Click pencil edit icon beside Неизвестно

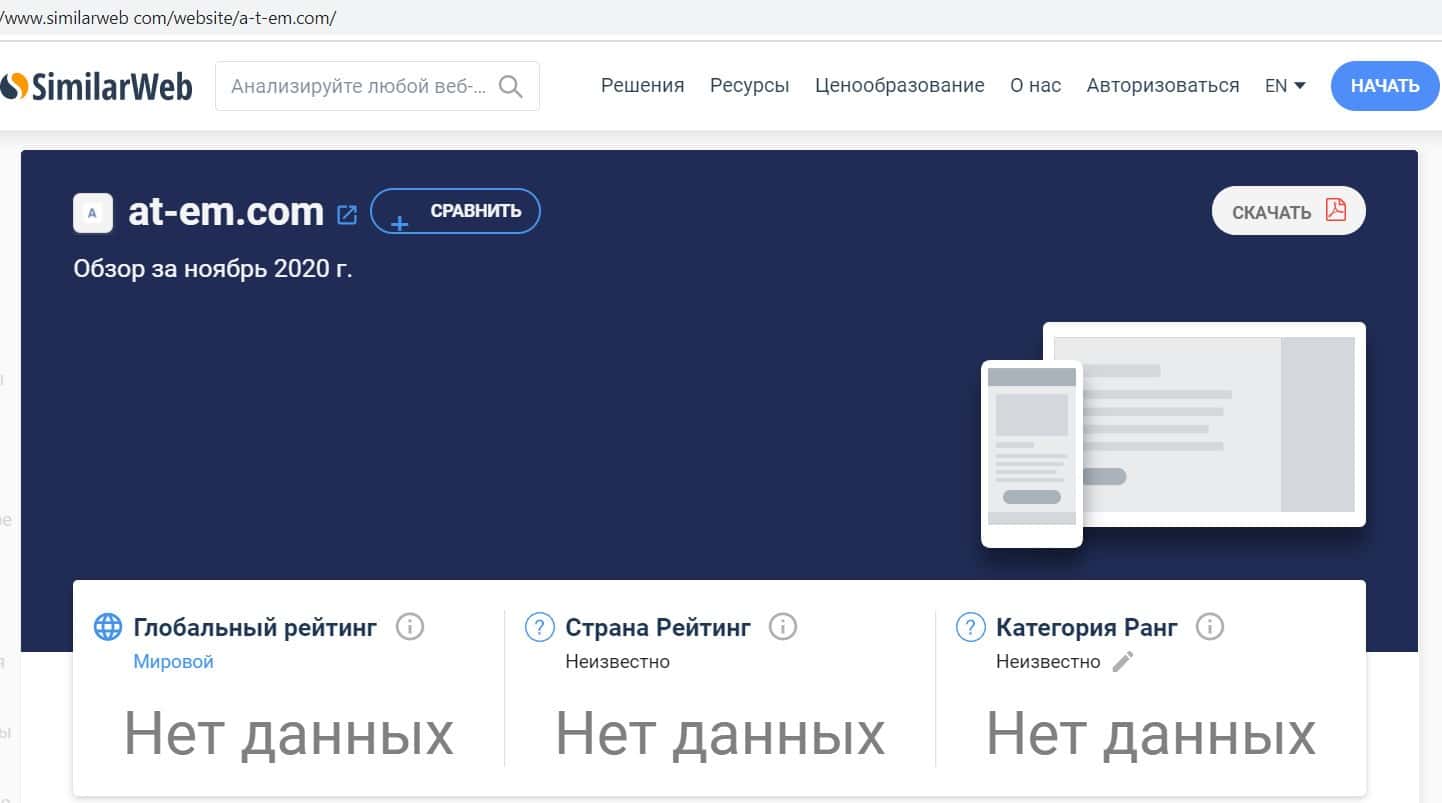coord(1123,661)
